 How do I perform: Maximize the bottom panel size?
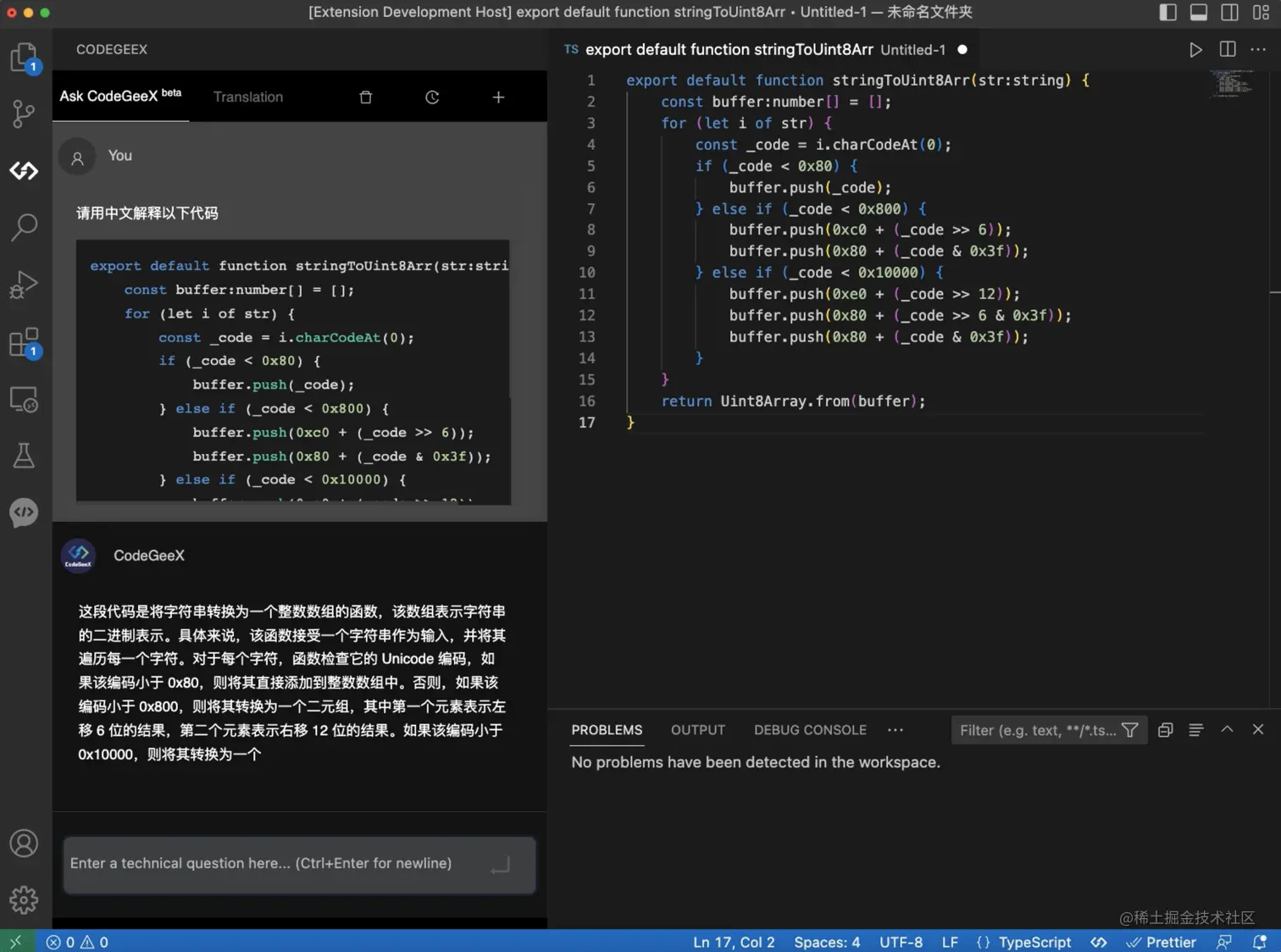click(1227, 729)
